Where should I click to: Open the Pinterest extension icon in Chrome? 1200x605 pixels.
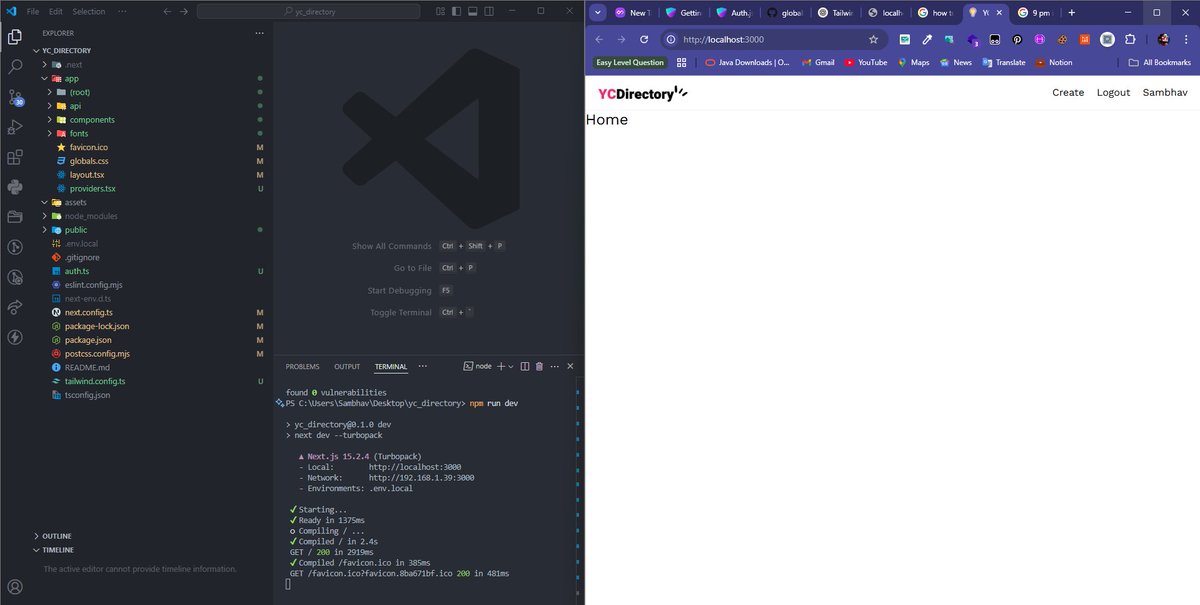(1017, 39)
